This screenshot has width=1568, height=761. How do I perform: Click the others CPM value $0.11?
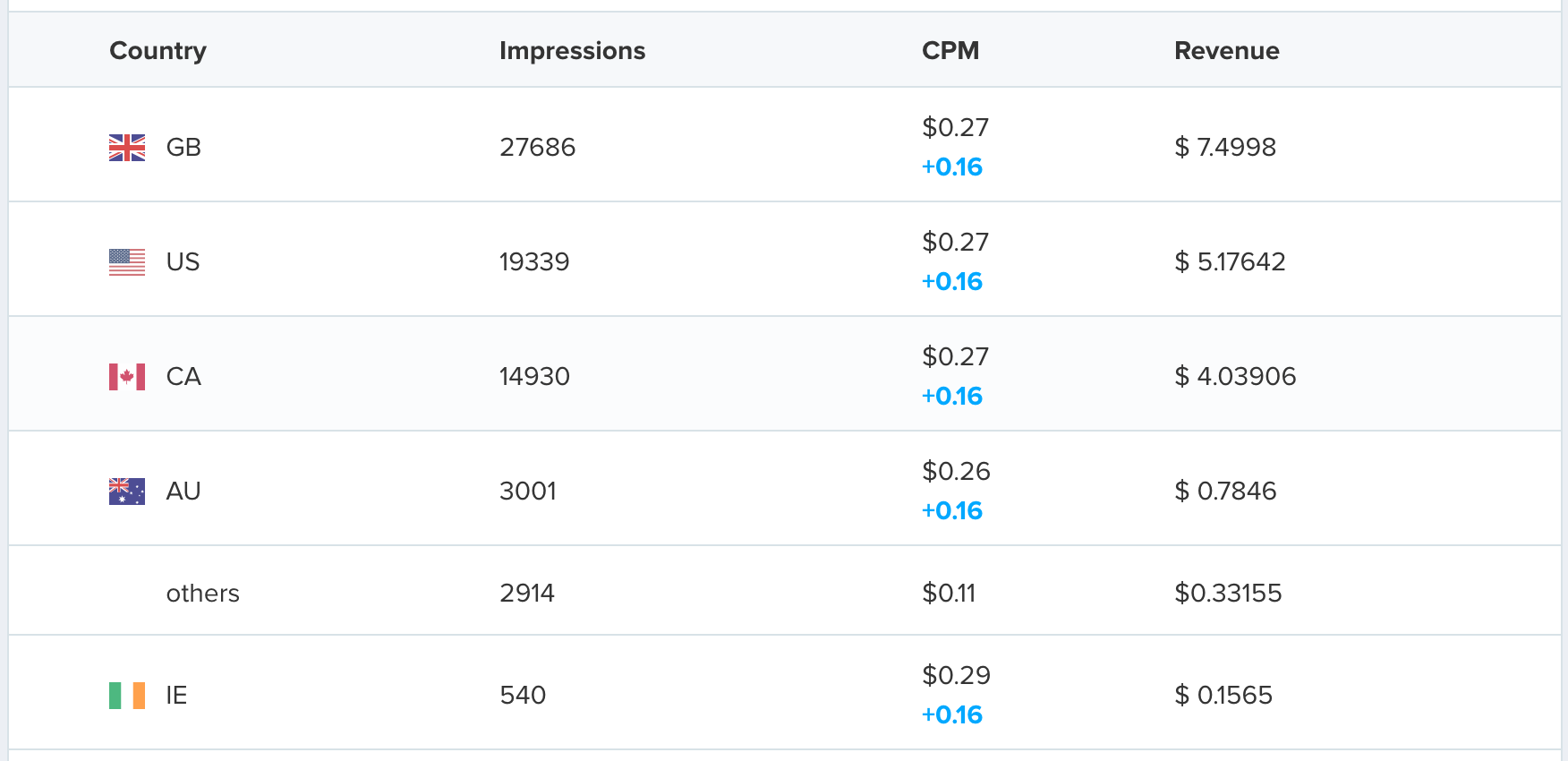[949, 593]
